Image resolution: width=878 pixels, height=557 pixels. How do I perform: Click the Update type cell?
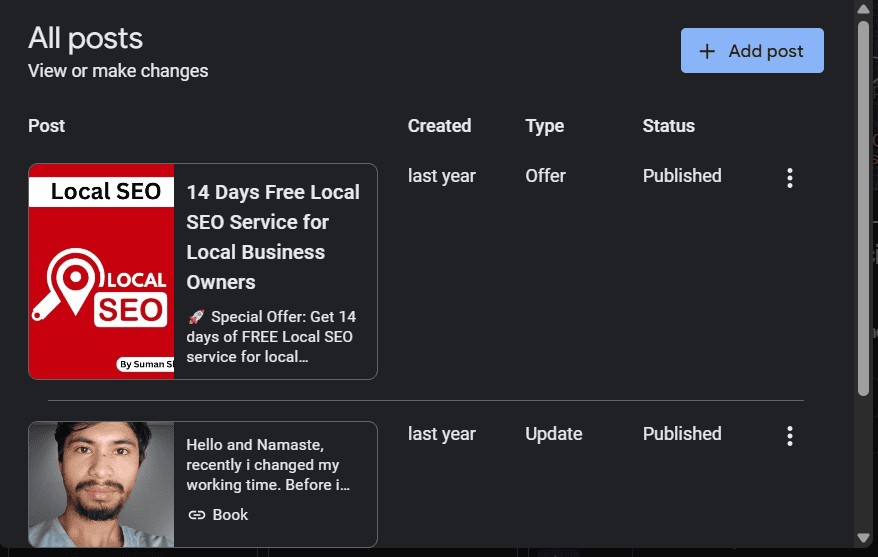coord(554,434)
